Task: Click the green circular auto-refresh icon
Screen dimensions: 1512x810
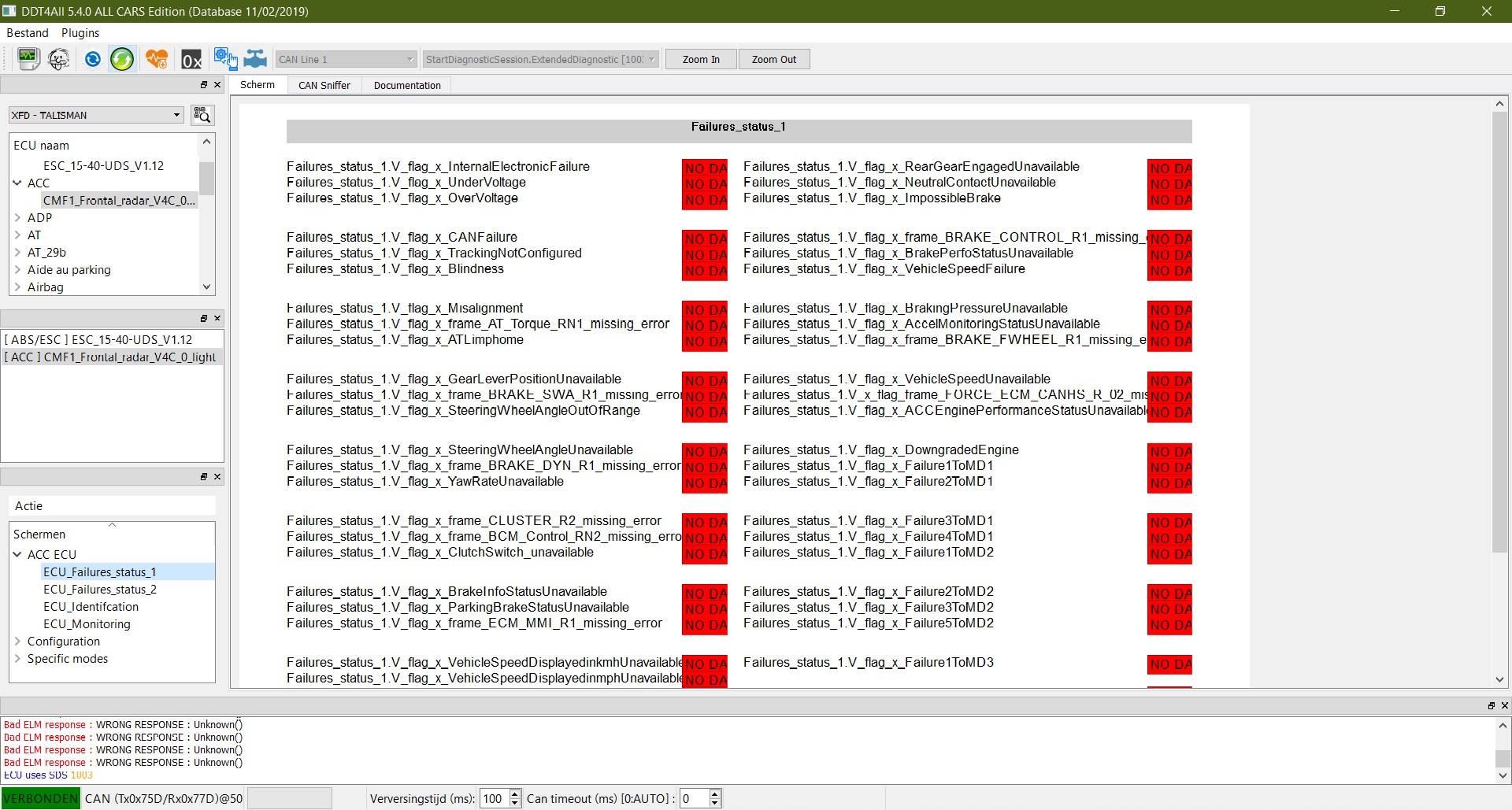Action: [x=122, y=59]
